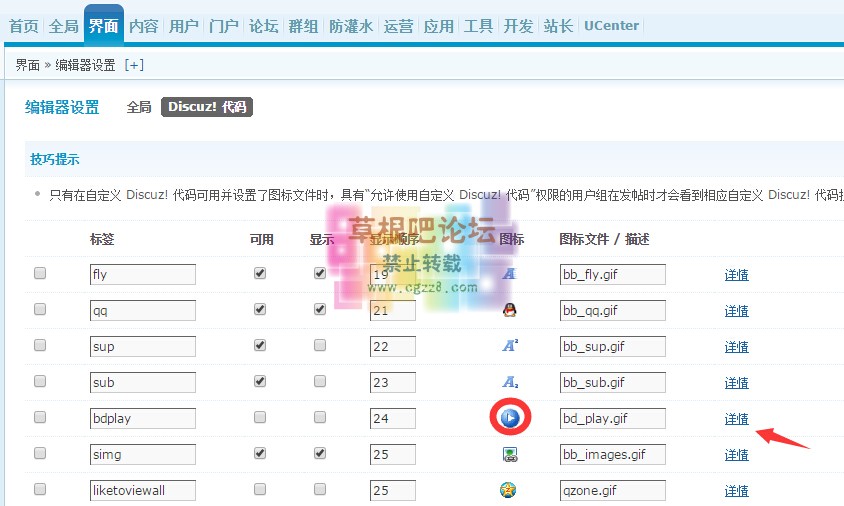Uncheck the qq 显示 checkbox
The width and height of the screenshot is (844, 506).
(x=320, y=309)
